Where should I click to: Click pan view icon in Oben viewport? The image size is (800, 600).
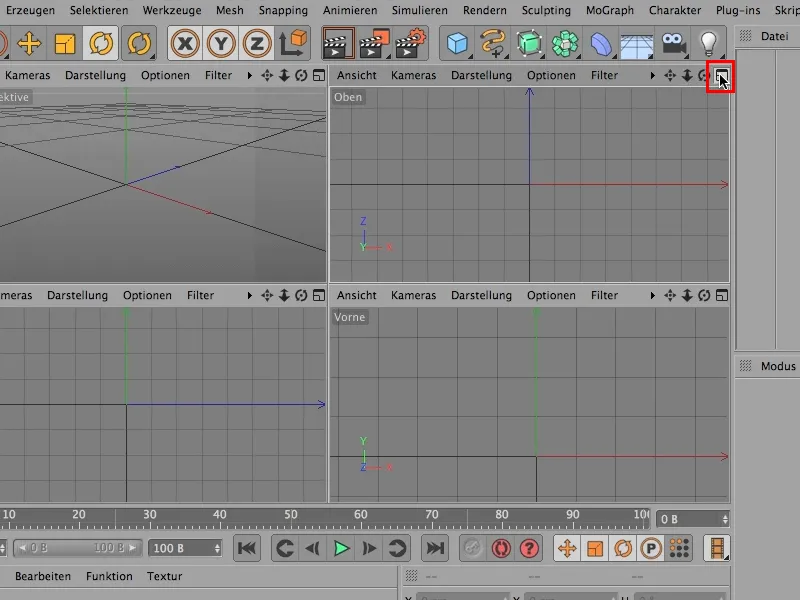pos(670,76)
